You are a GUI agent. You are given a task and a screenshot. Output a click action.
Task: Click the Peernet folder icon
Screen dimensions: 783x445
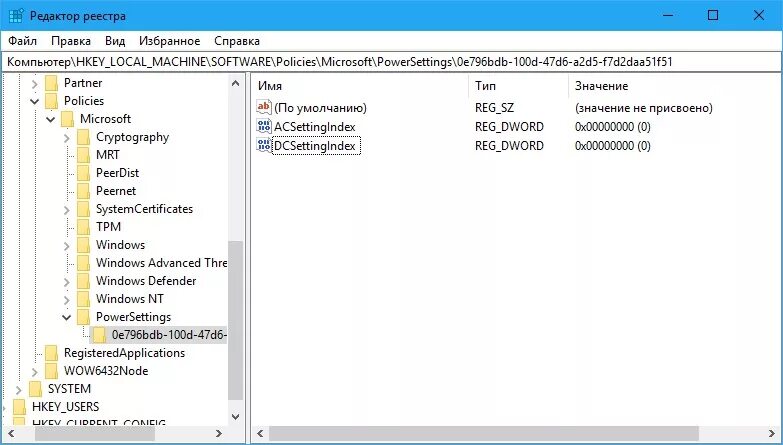pos(83,191)
